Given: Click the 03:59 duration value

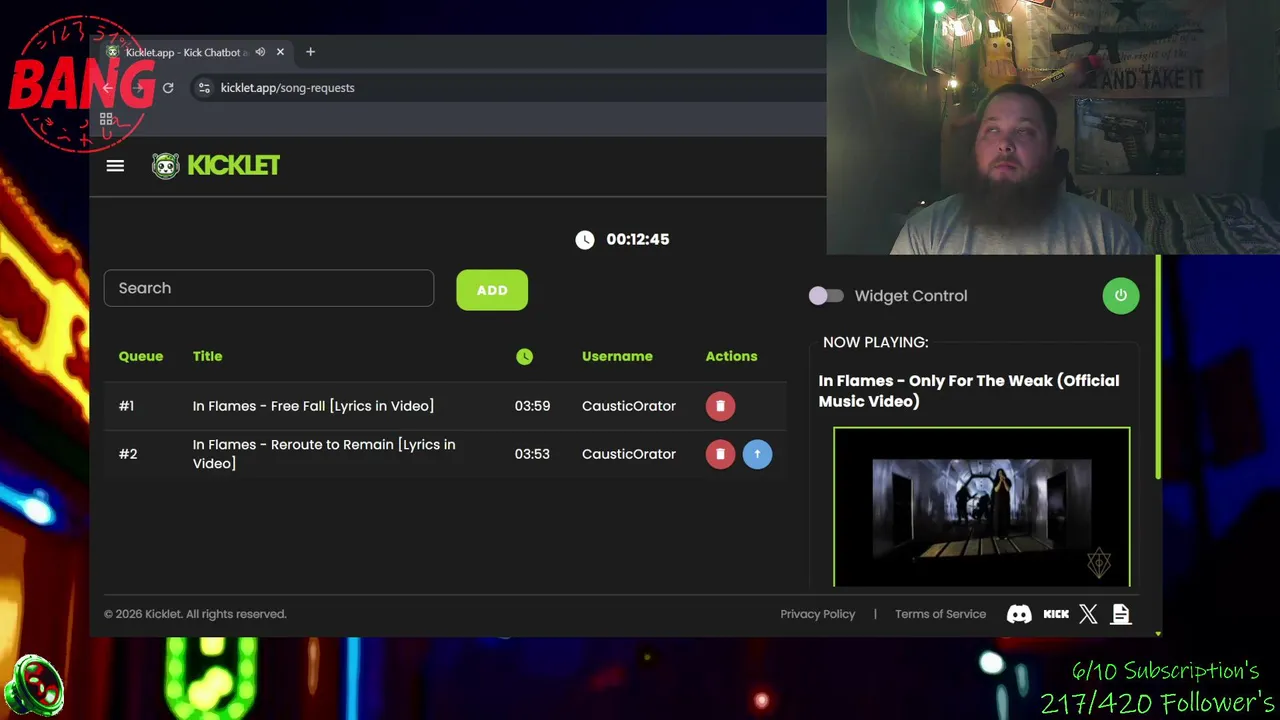Looking at the screenshot, I should (x=532, y=406).
